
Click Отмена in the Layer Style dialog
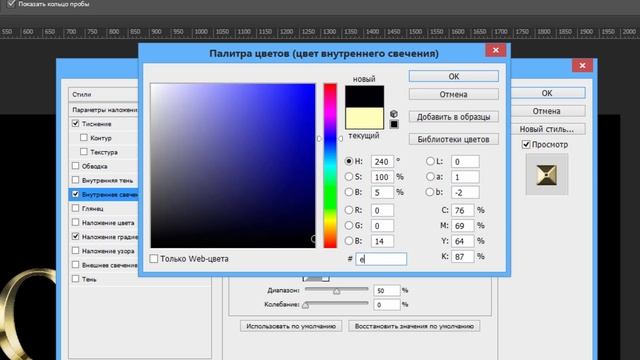click(x=547, y=111)
